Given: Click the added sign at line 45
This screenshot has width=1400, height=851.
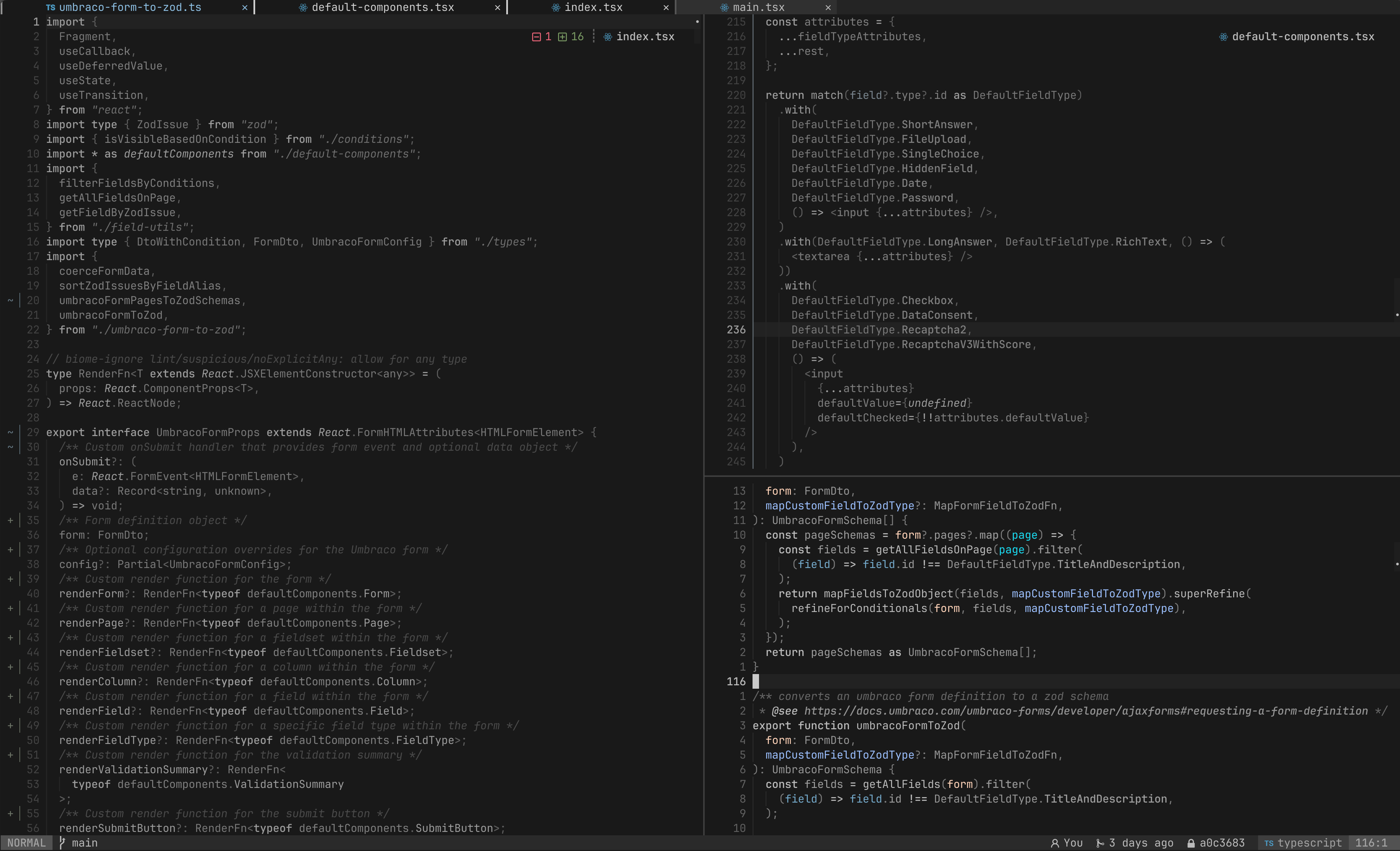Looking at the screenshot, I should point(10,667).
